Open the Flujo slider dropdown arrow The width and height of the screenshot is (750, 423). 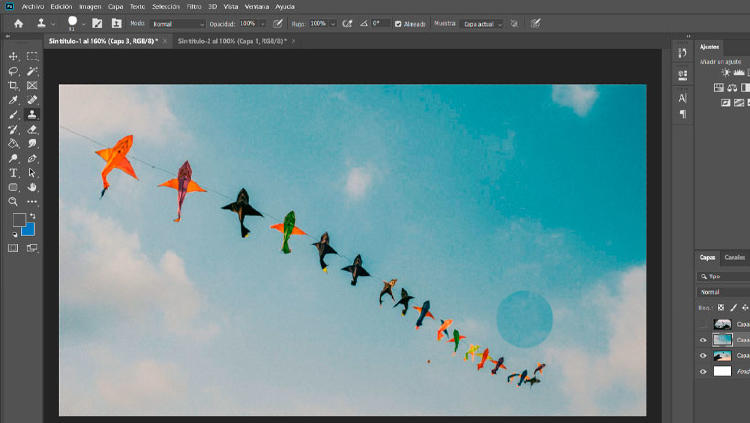pyautogui.click(x=333, y=24)
